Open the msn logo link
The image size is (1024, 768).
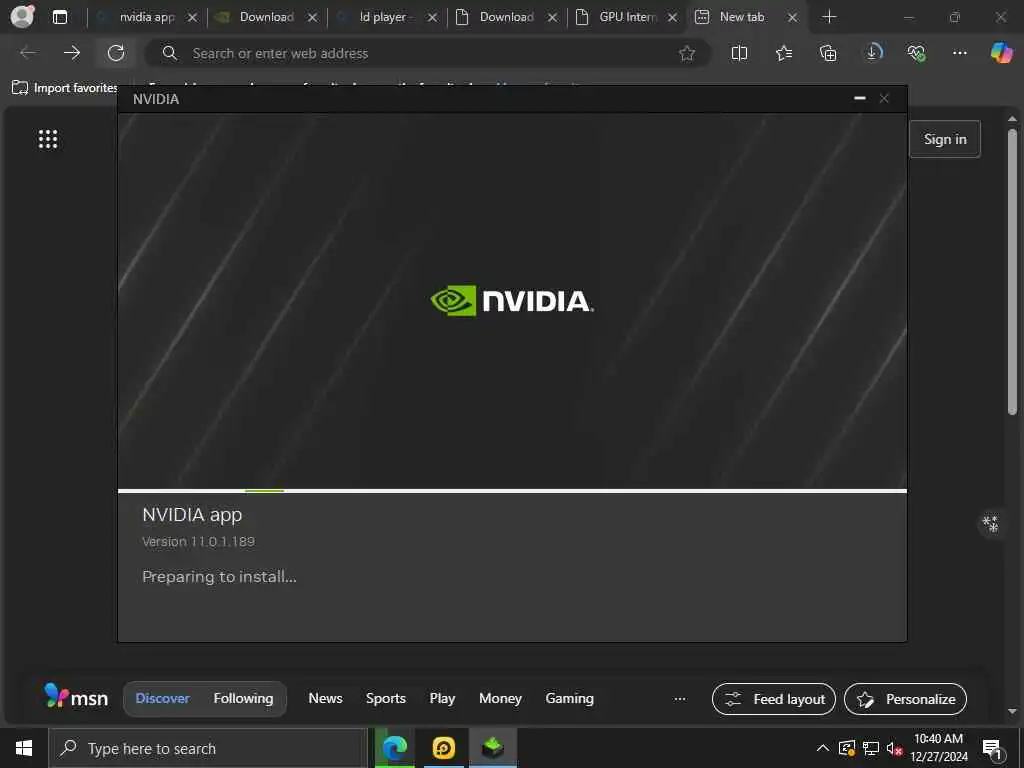coord(76,697)
